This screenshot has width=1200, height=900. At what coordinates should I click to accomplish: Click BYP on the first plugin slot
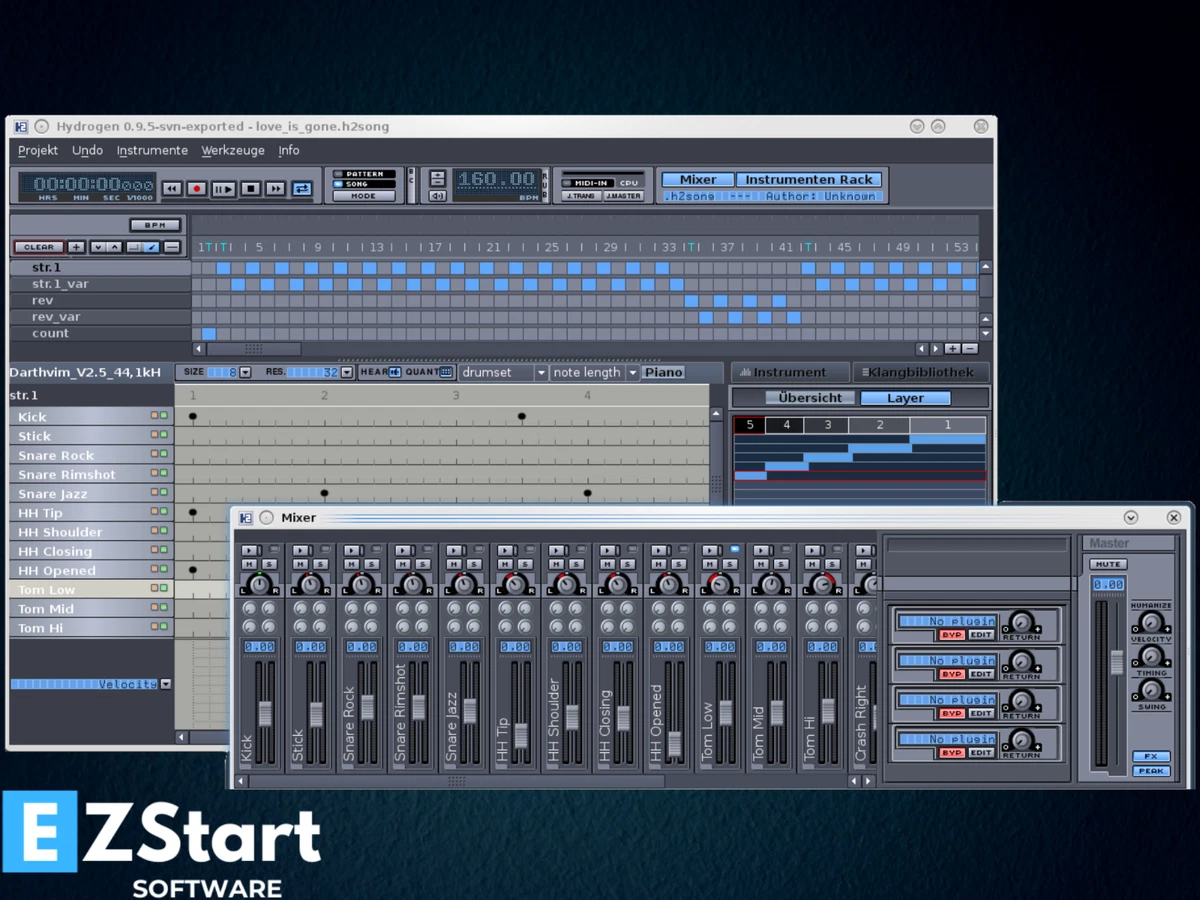click(x=950, y=635)
